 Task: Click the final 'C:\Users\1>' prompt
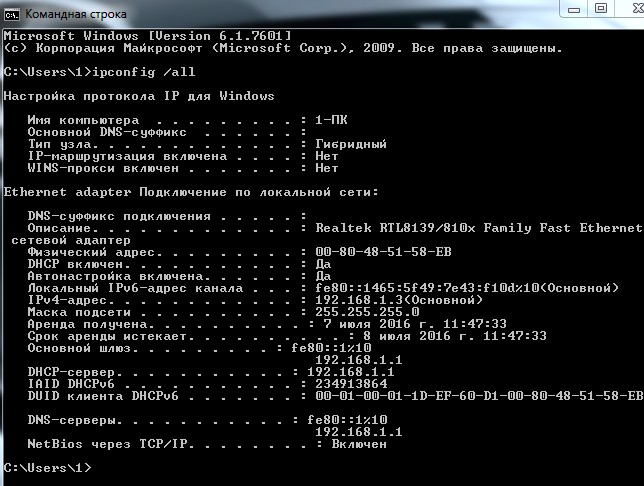click(47, 468)
